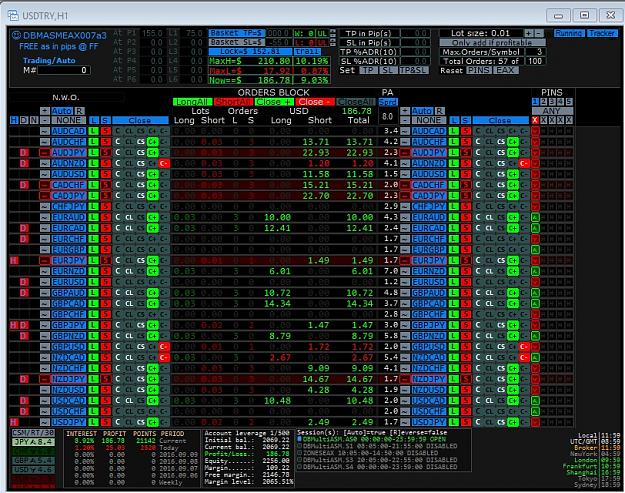625x493 pixels.
Task: Click the Max.Orders/Symbol value field
Action: 536,52
